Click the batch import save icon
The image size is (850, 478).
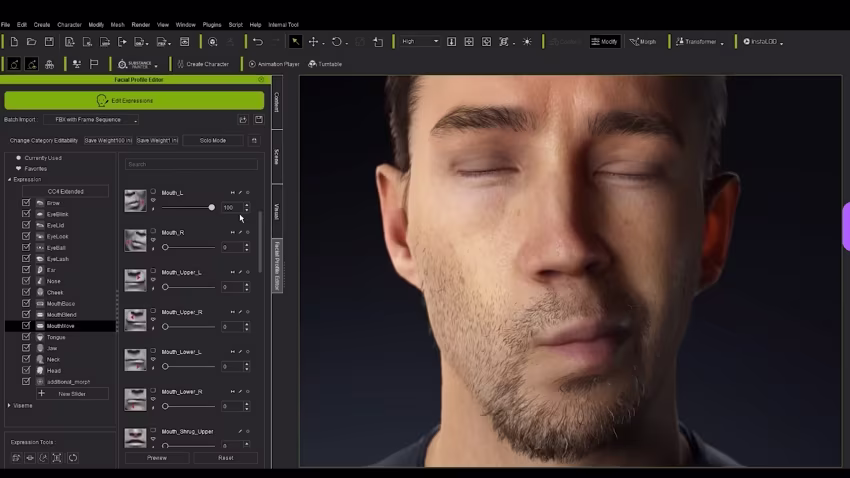pos(259,120)
